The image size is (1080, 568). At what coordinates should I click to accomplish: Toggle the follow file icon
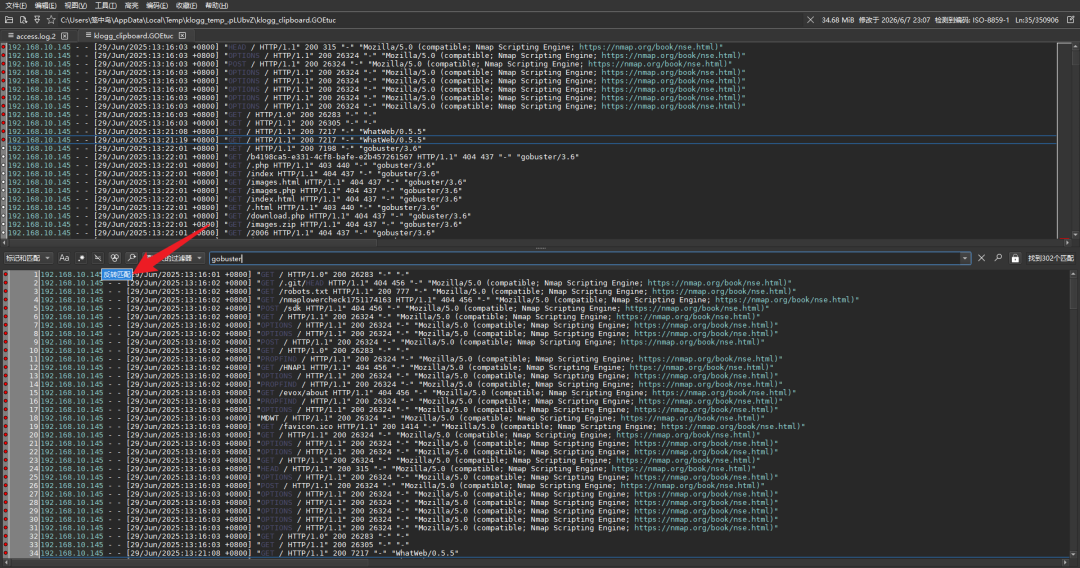pos(37,20)
